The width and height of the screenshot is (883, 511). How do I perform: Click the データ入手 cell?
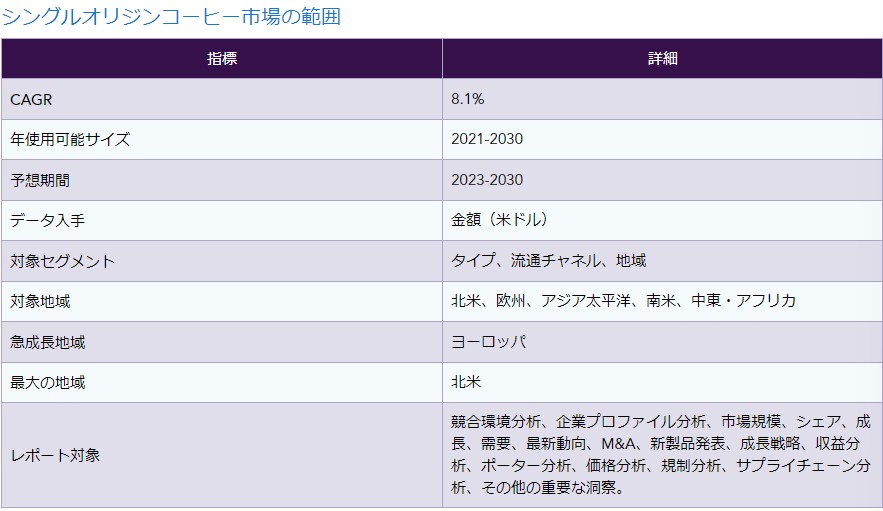click(x=222, y=220)
